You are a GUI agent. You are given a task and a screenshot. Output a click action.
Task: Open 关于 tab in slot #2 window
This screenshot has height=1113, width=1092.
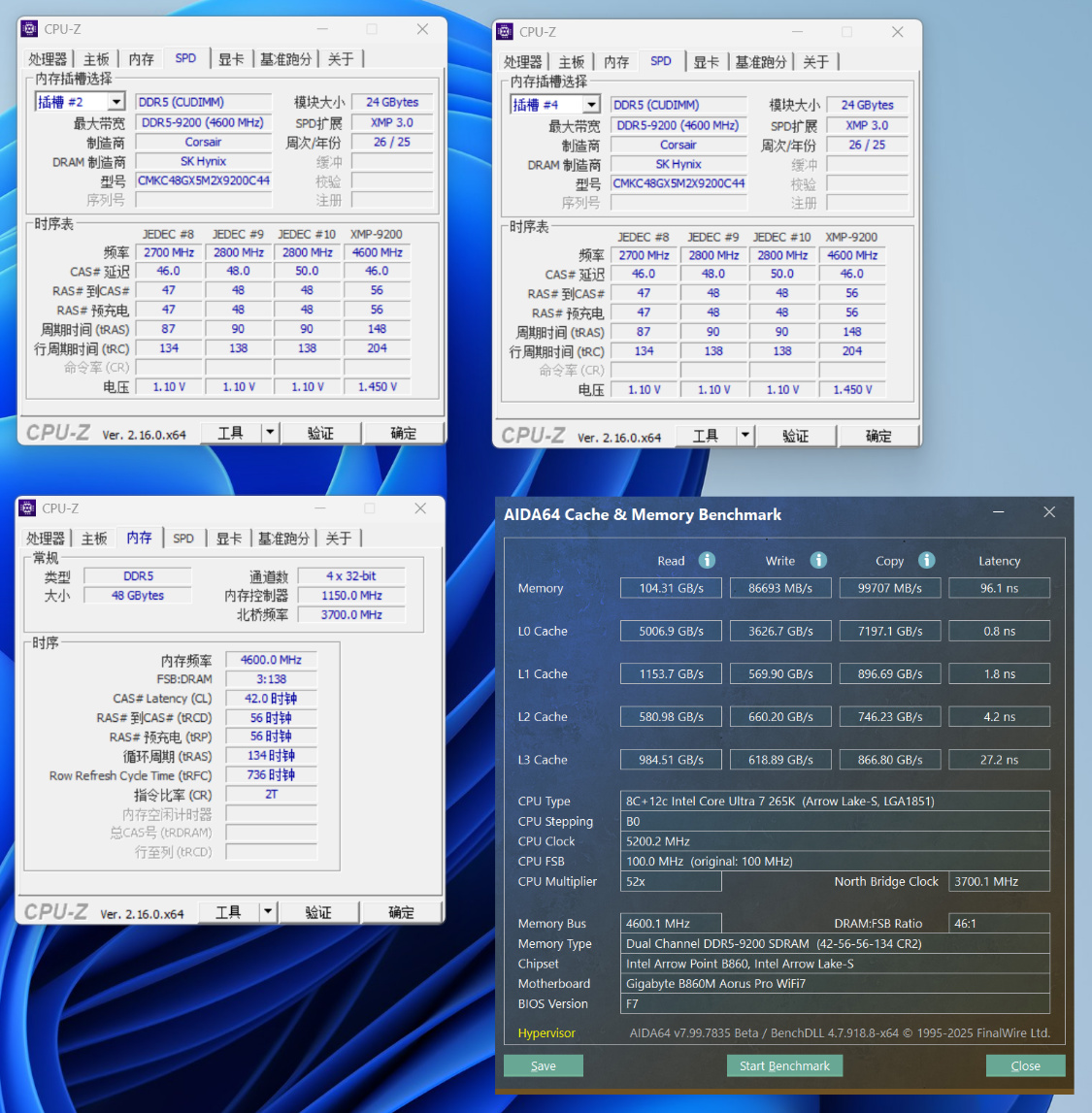pyautogui.click(x=341, y=59)
